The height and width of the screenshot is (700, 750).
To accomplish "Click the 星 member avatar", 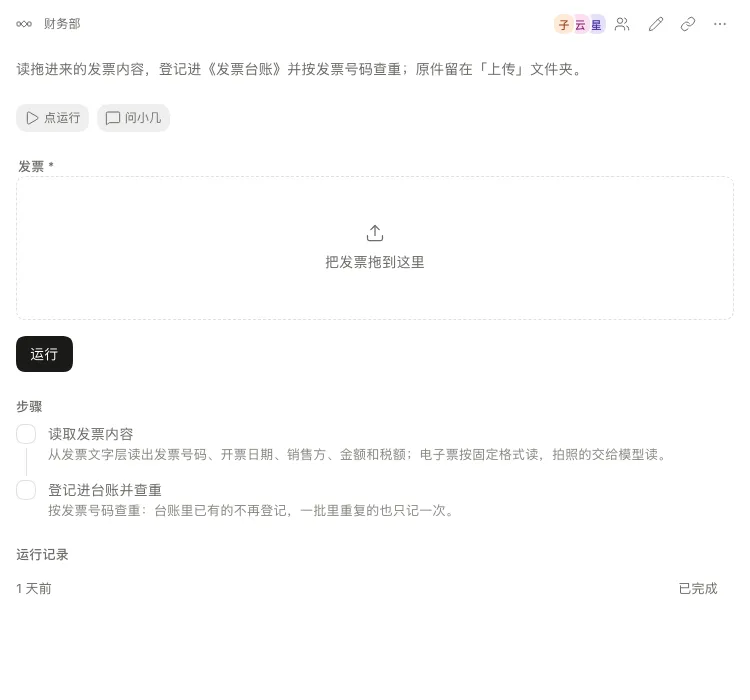I will pyautogui.click(x=596, y=24).
